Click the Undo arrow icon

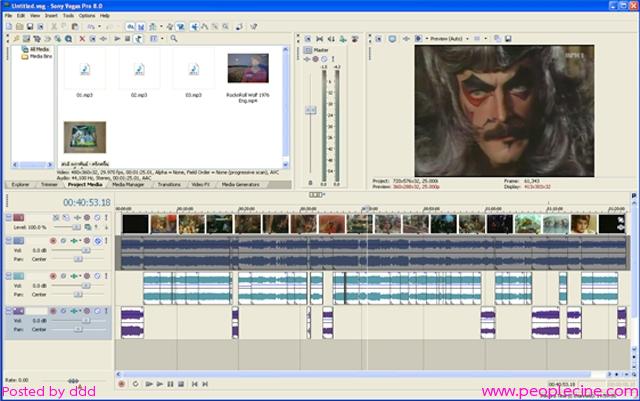click(91, 27)
